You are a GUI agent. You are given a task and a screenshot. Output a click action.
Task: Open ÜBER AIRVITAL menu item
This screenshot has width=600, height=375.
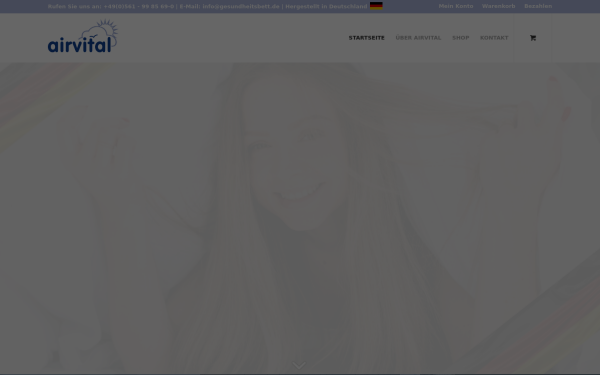tap(418, 38)
